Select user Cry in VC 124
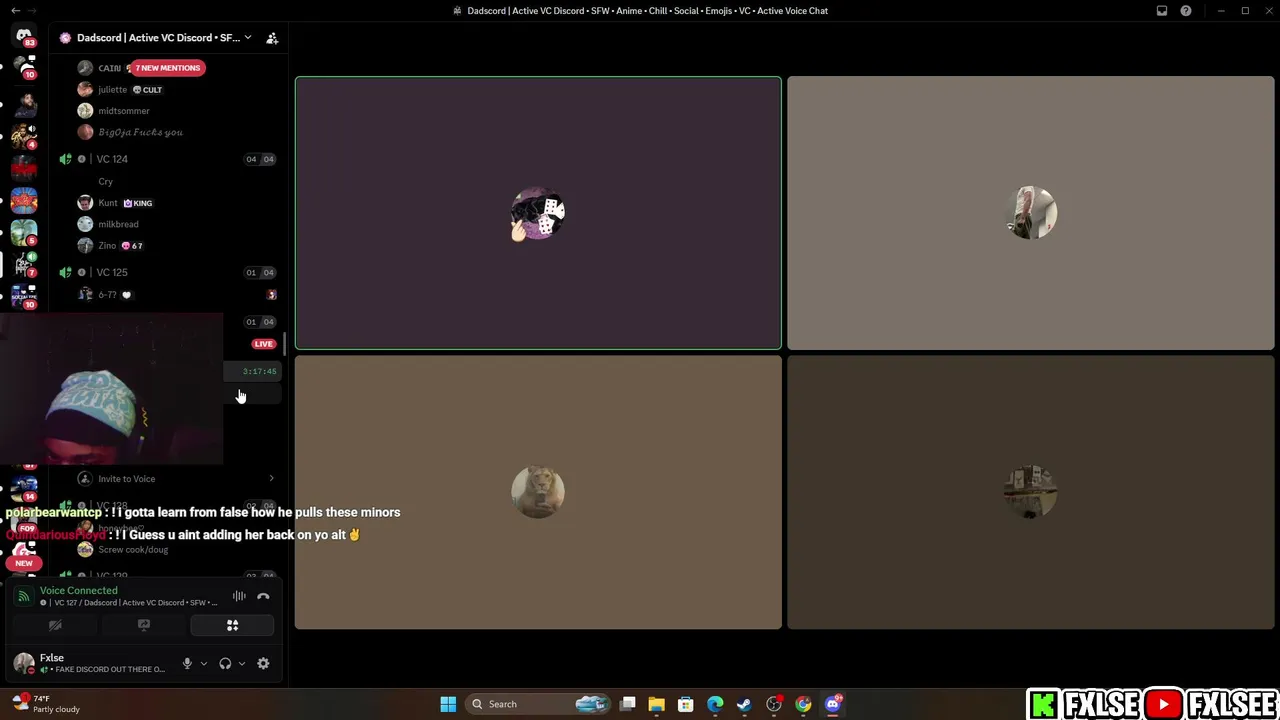The height and width of the screenshot is (720, 1280). (105, 182)
